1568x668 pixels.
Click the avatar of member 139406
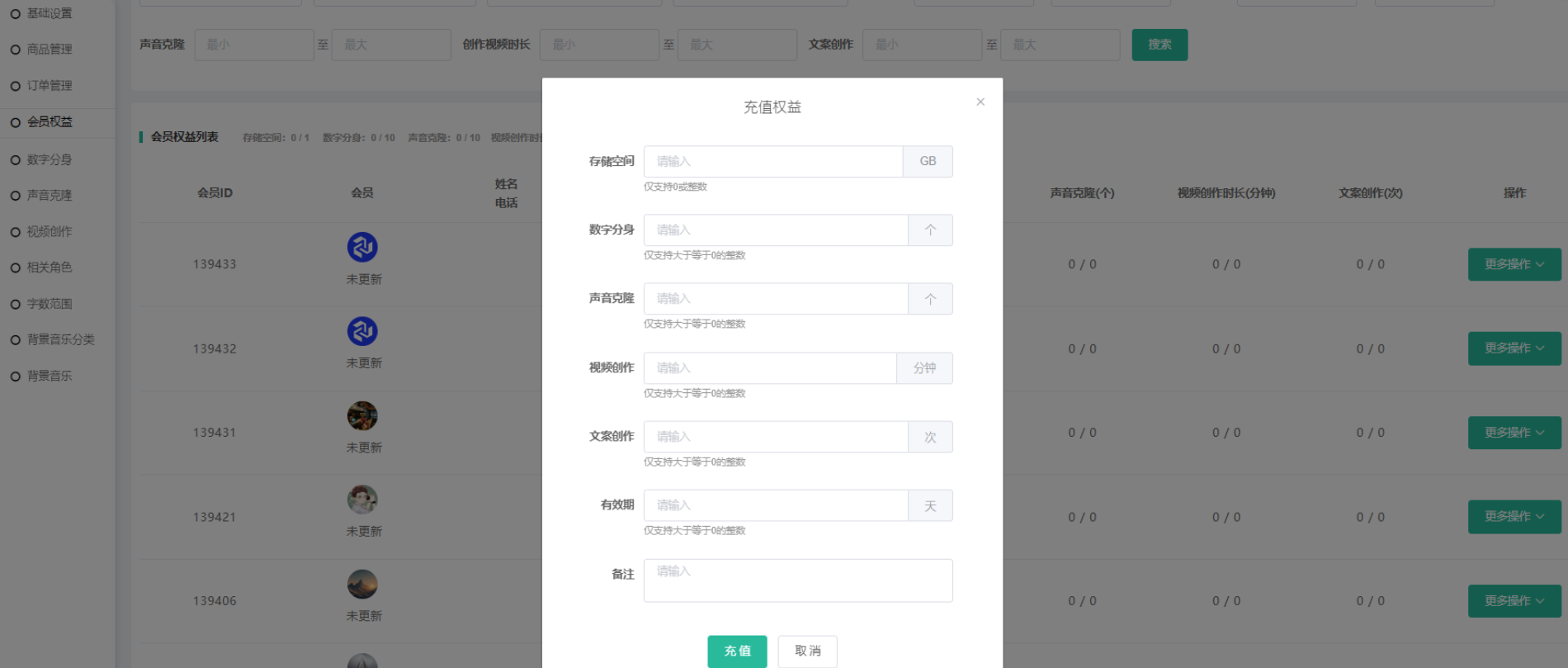click(x=362, y=584)
